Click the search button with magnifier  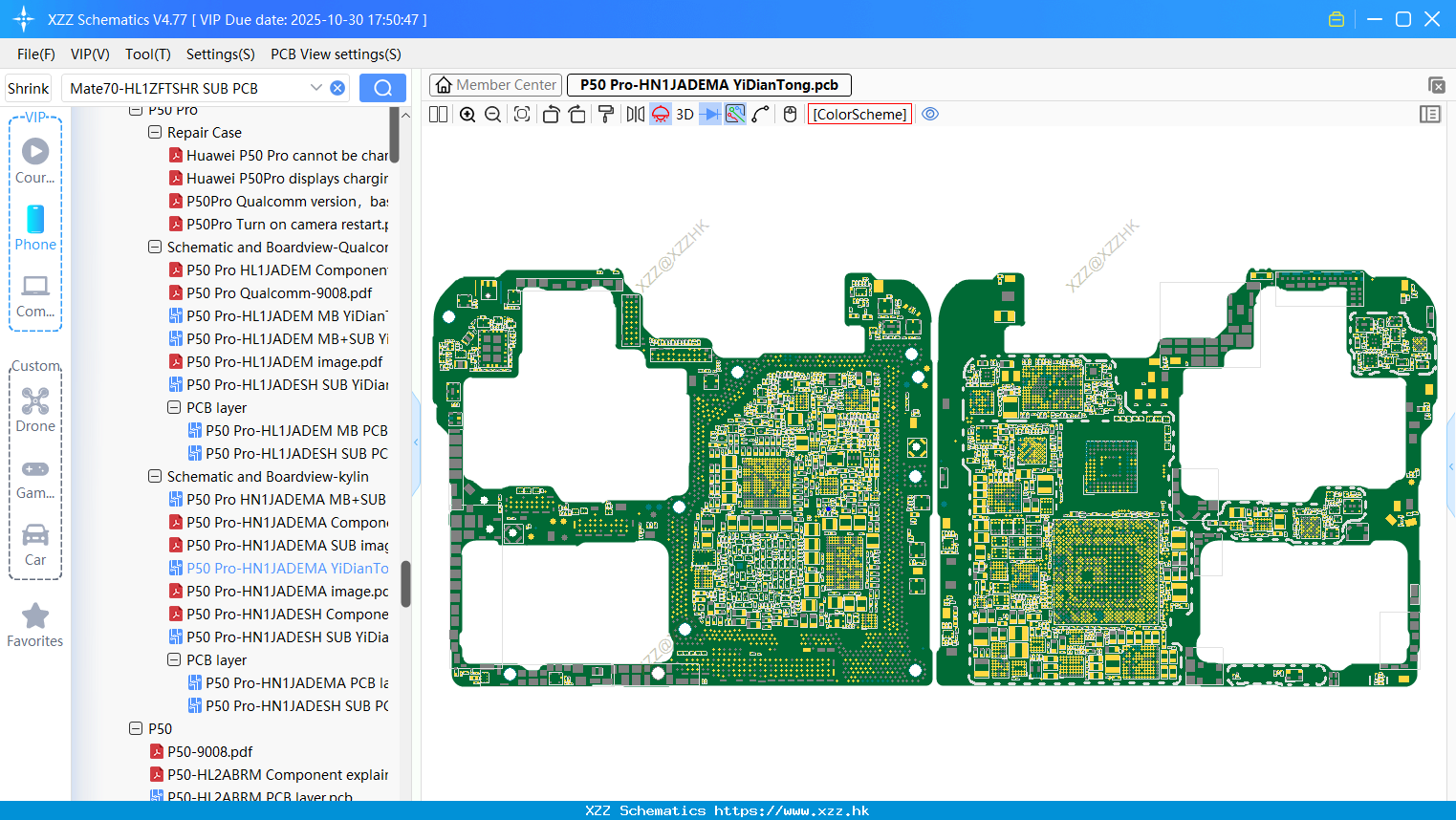pyautogui.click(x=382, y=88)
